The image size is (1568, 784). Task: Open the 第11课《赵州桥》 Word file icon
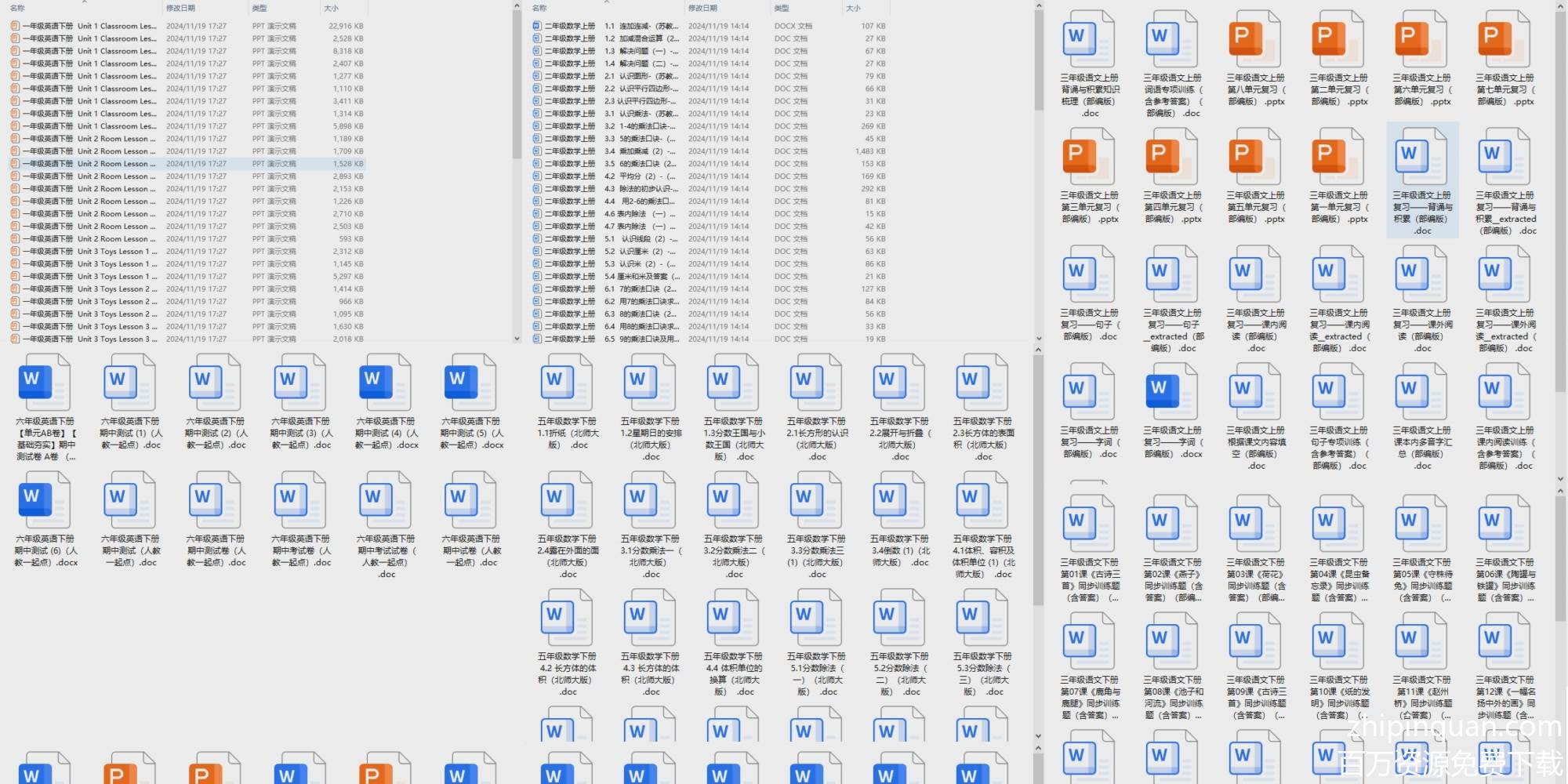[1422, 641]
